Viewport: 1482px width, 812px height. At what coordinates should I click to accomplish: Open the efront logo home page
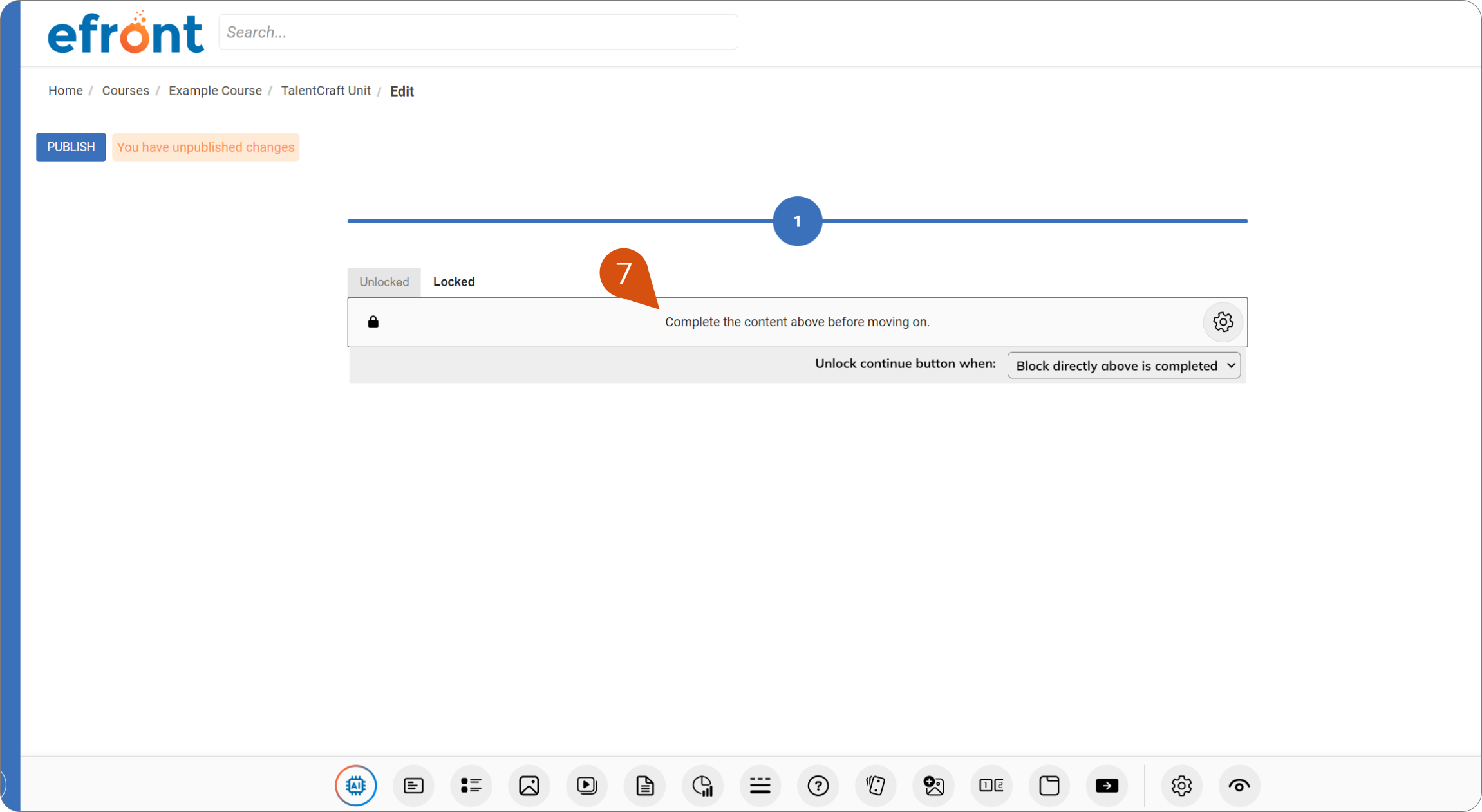click(x=126, y=32)
